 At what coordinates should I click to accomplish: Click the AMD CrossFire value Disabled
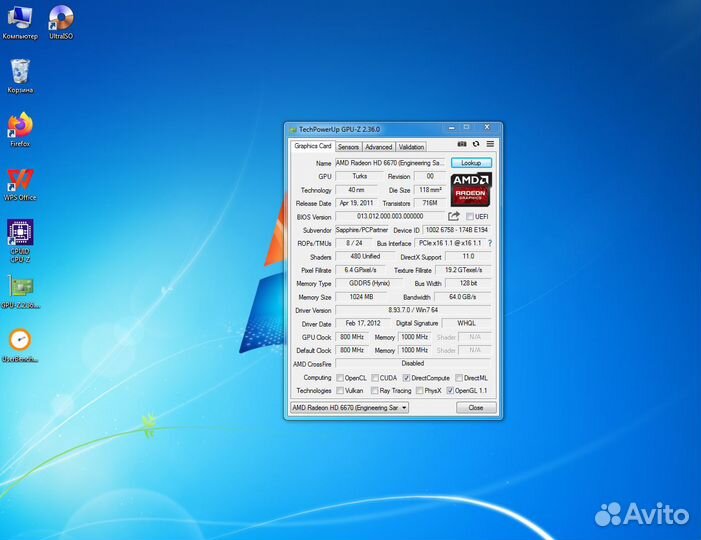413,363
